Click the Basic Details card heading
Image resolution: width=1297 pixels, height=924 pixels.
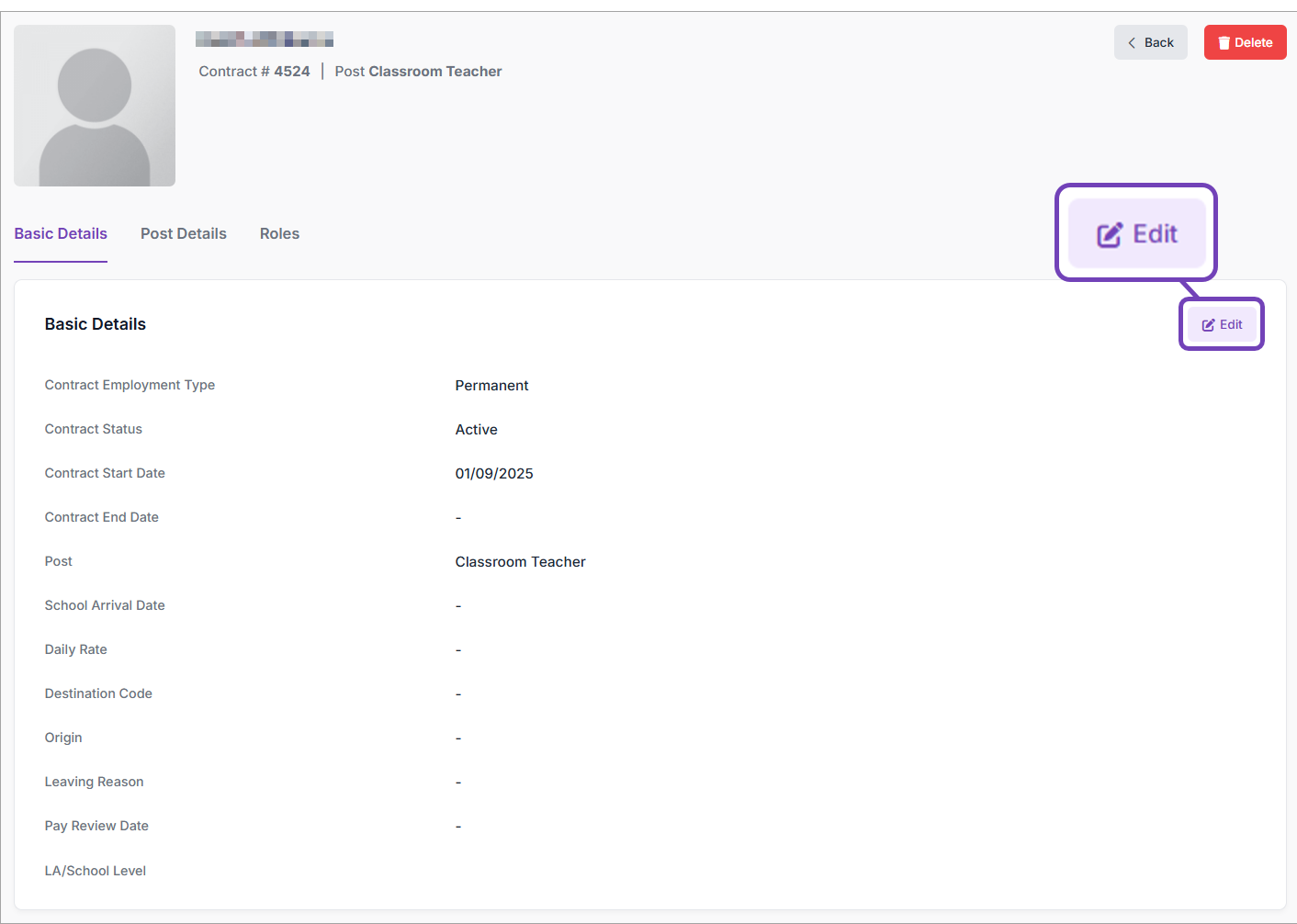click(96, 324)
